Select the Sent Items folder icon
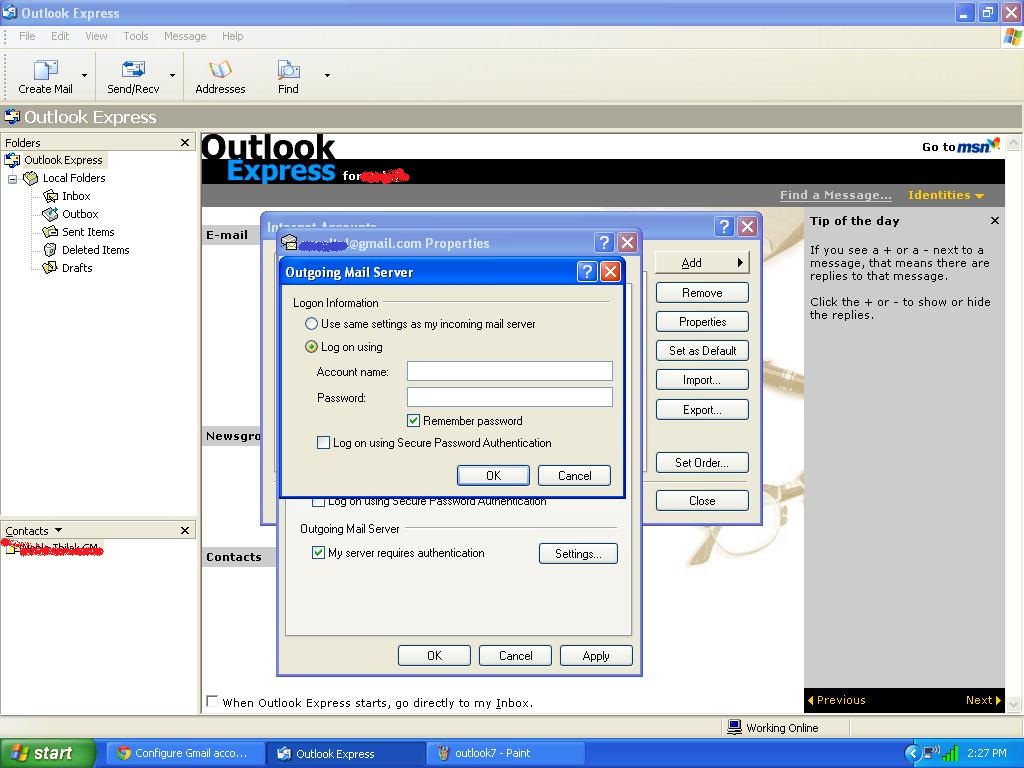This screenshot has width=1024, height=768. click(x=50, y=232)
